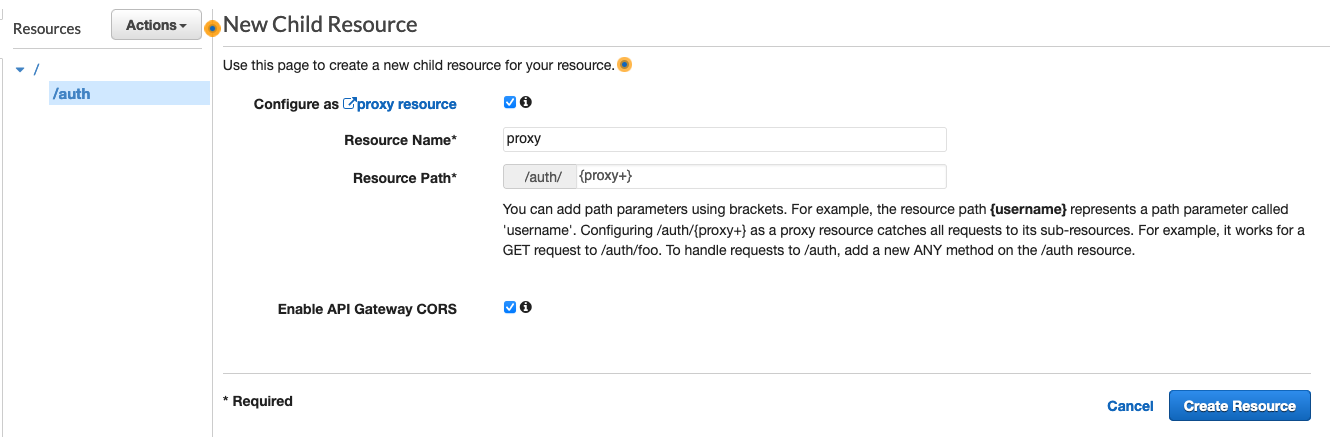Select the root "/" resource
The width and height of the screenshot is (1330, 437).
(37, 69)
